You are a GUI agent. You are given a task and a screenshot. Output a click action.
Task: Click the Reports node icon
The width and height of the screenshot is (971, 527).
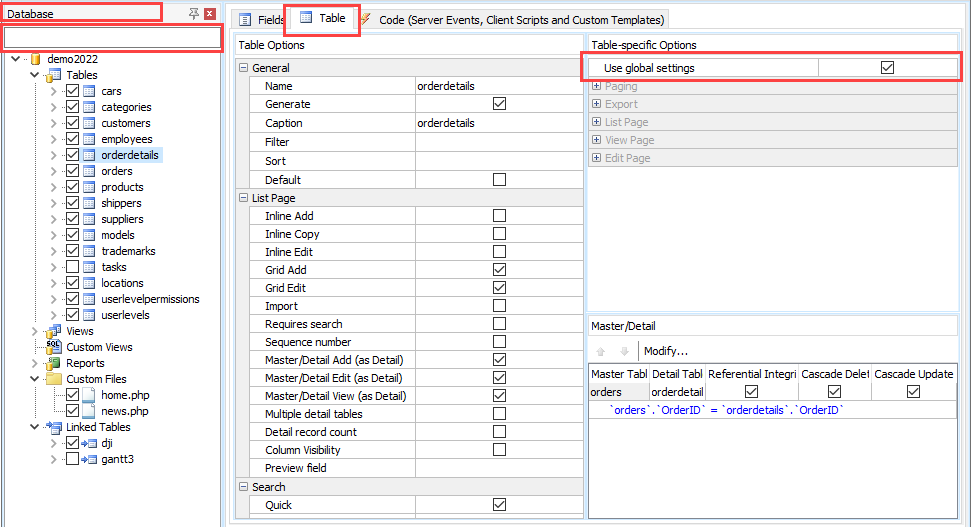[x=54, y=363]
